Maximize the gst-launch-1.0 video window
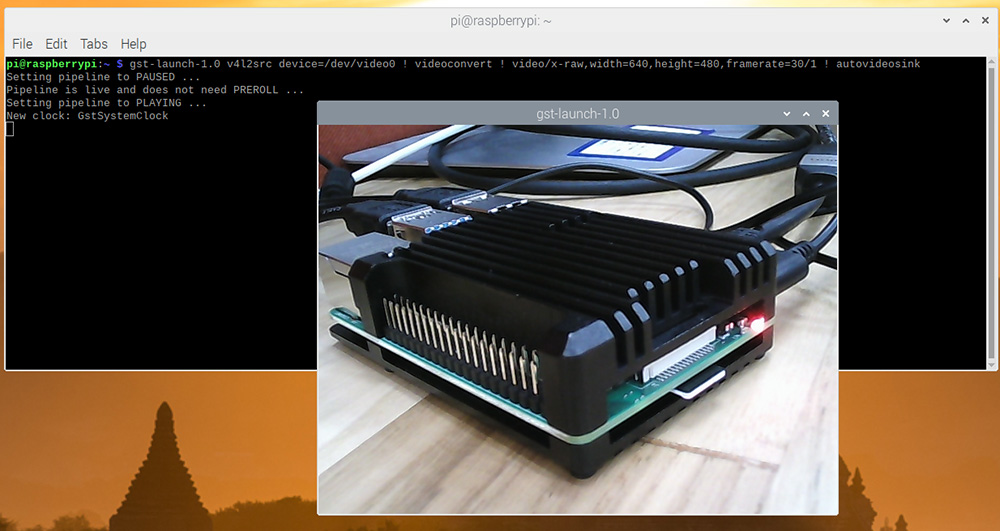This screenshot has width=1000, height=531. coord(806,113)
